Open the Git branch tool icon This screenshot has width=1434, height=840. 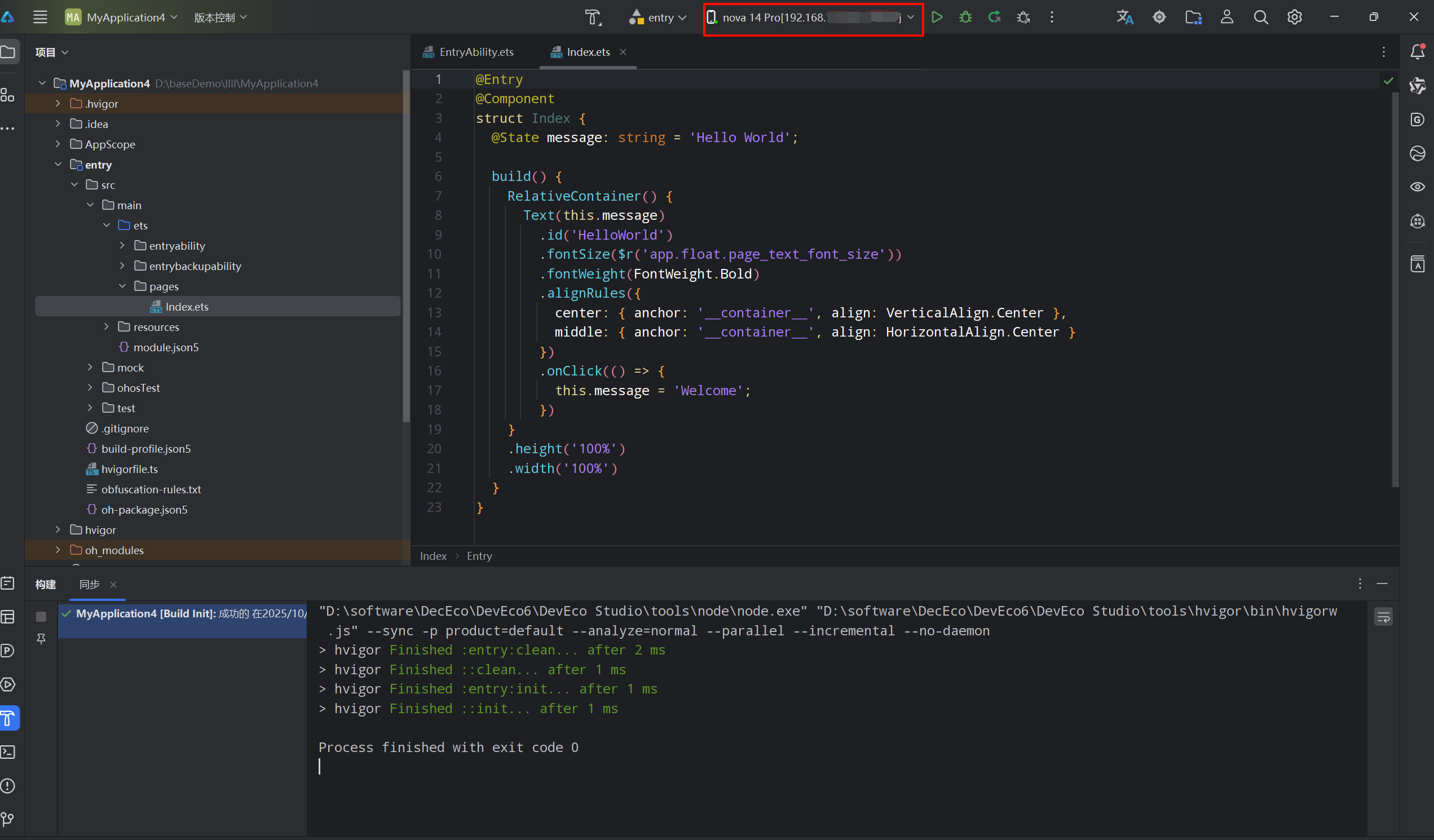coord(8,819)
